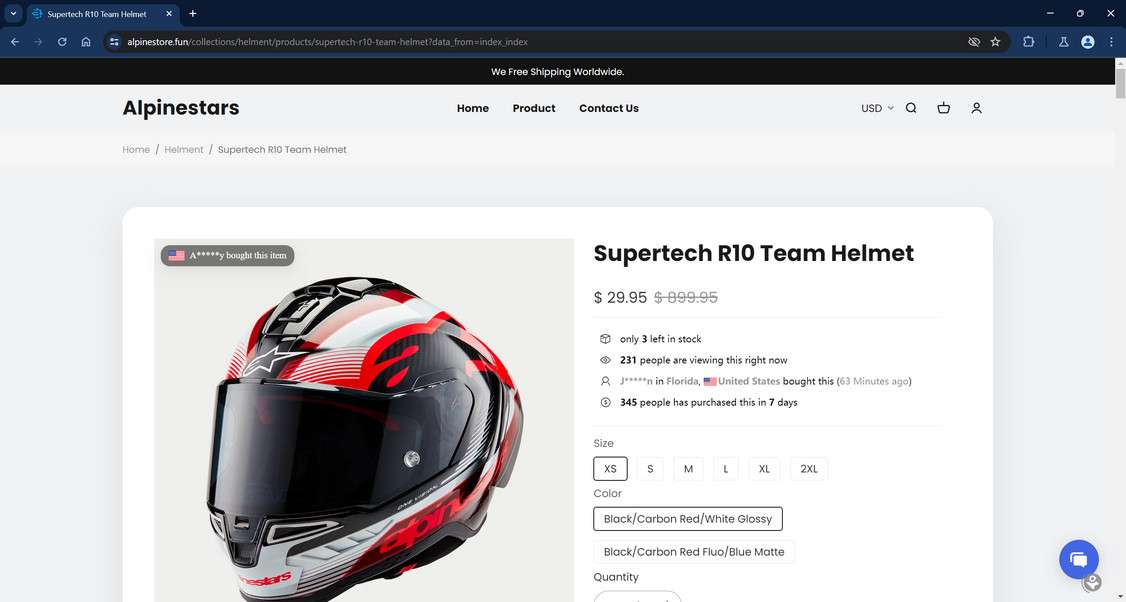Go to browser home icon
The image size is (1126, 602).
(x=85, y=42)
